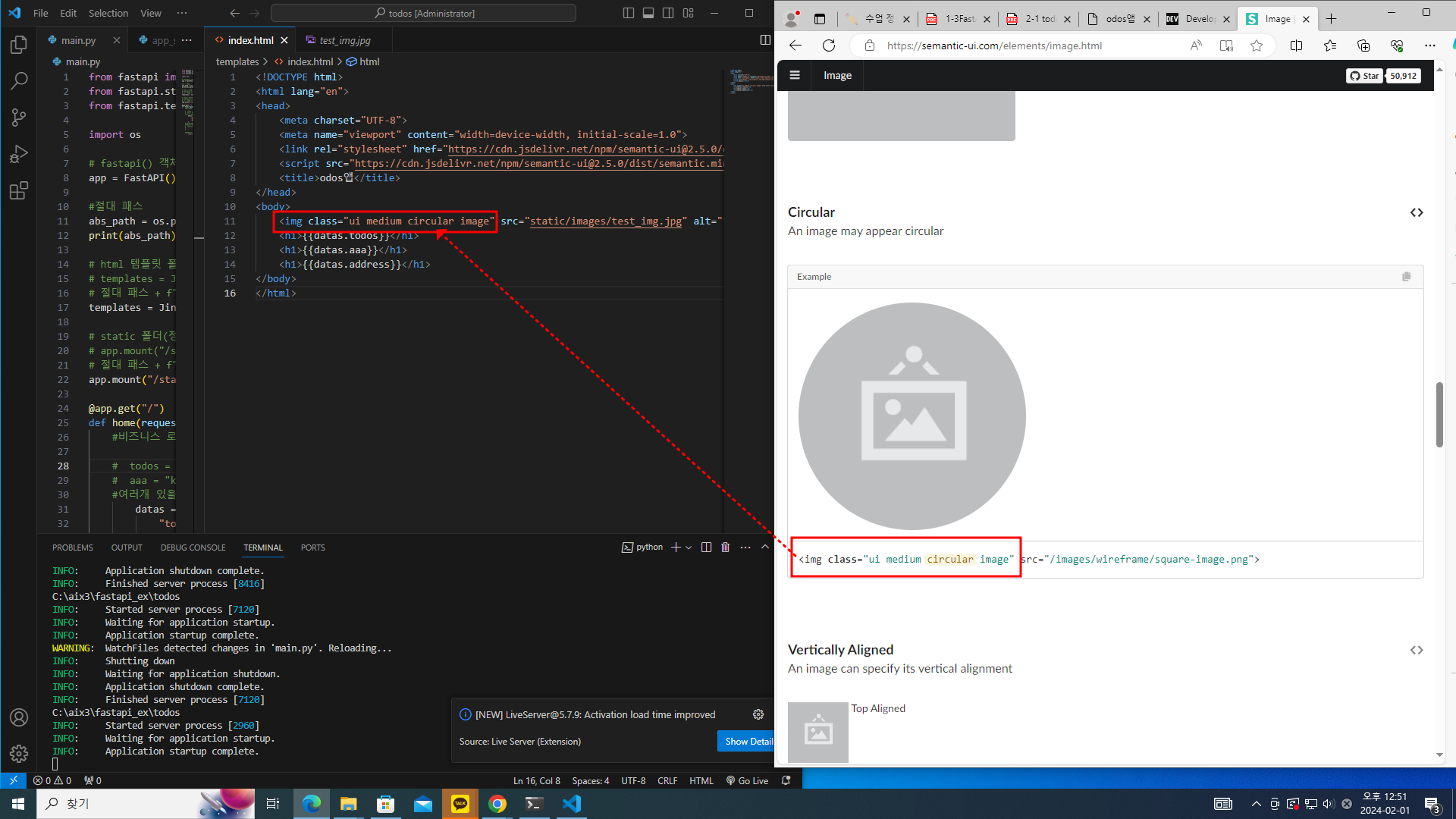Toggle code view for Vertically Aligned section
Viewport: 1456px width, 819px height.
tap(1416, 650)
